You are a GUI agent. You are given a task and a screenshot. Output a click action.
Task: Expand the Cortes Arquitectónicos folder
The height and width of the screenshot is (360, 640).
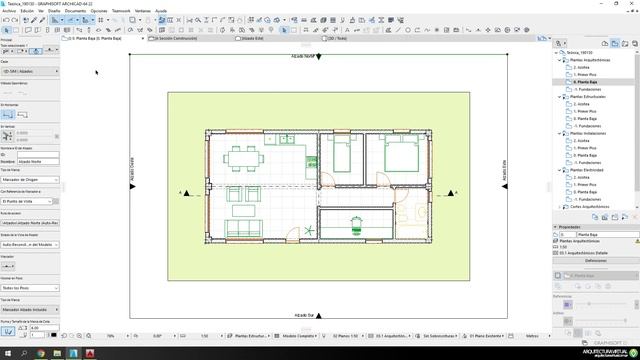coord(560,207)
